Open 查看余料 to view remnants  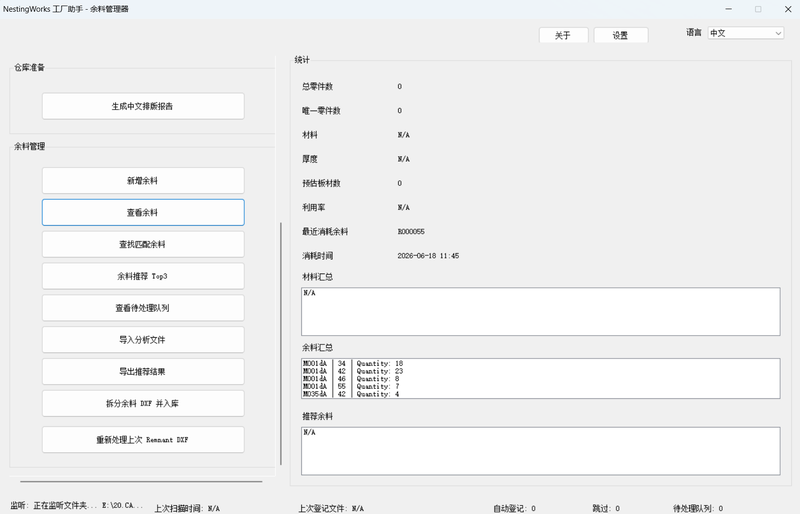click(x=143, y=212)
